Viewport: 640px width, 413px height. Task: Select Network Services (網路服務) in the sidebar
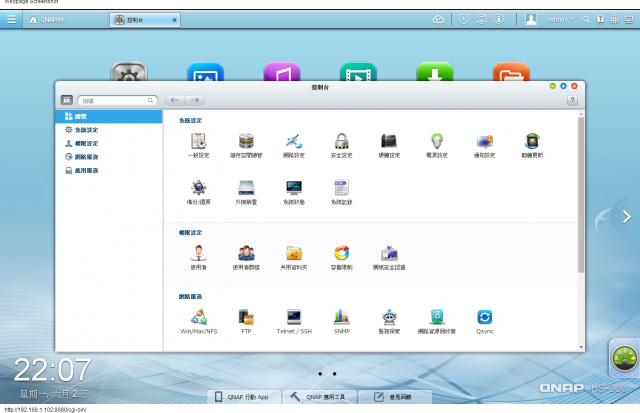[109, 157]
